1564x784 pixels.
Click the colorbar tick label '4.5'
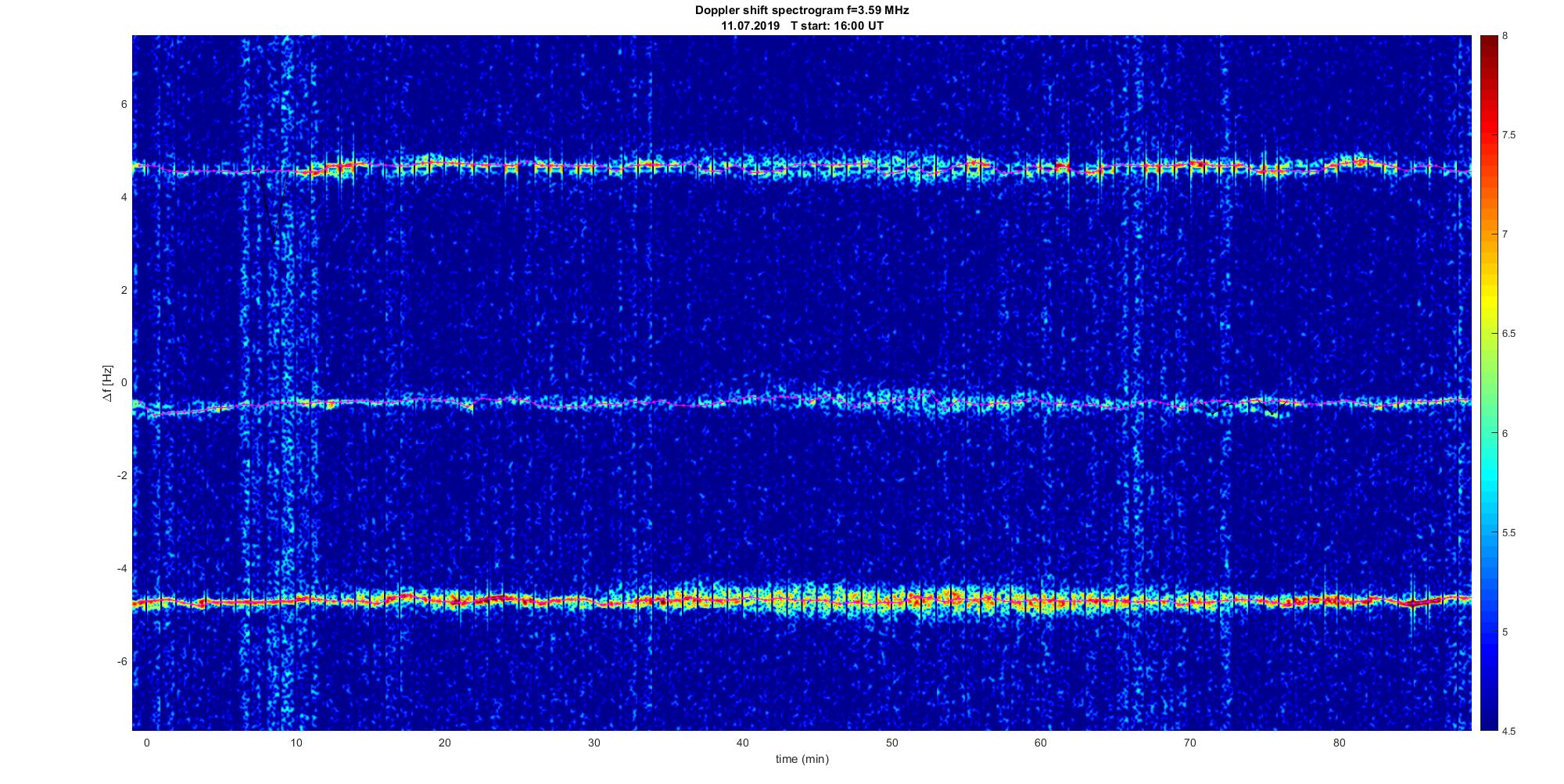pyautogui.click(x=1509, y=731)
